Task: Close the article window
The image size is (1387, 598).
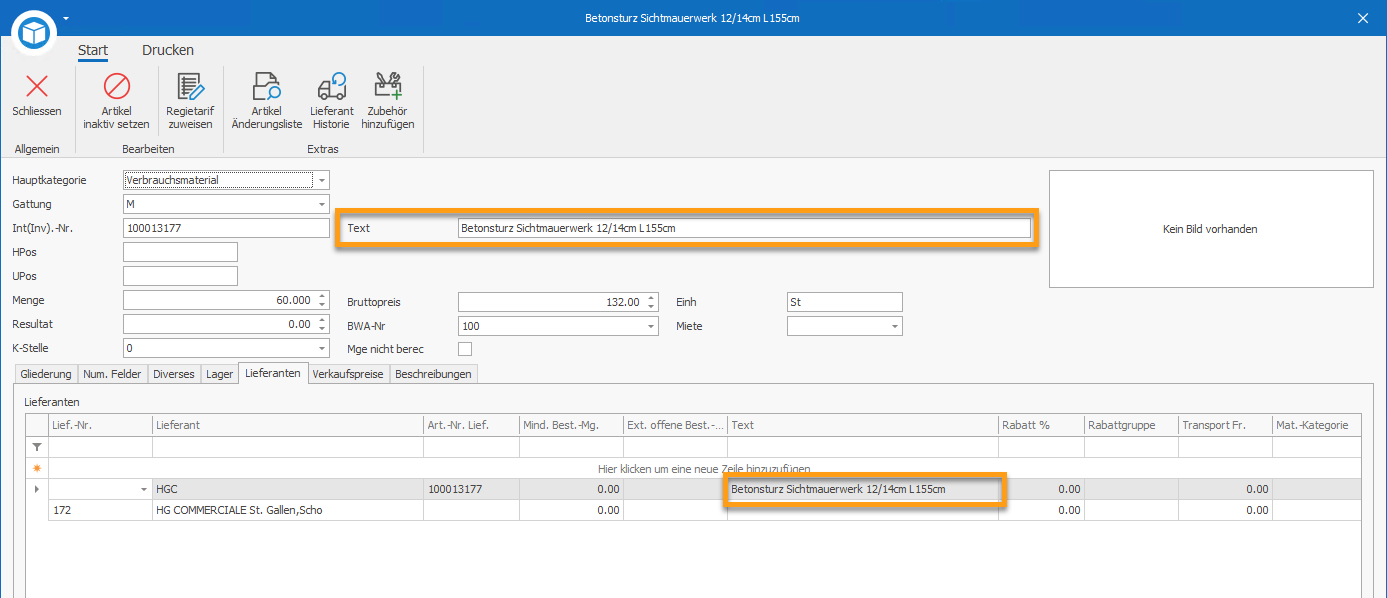Action: [1362, 18]
